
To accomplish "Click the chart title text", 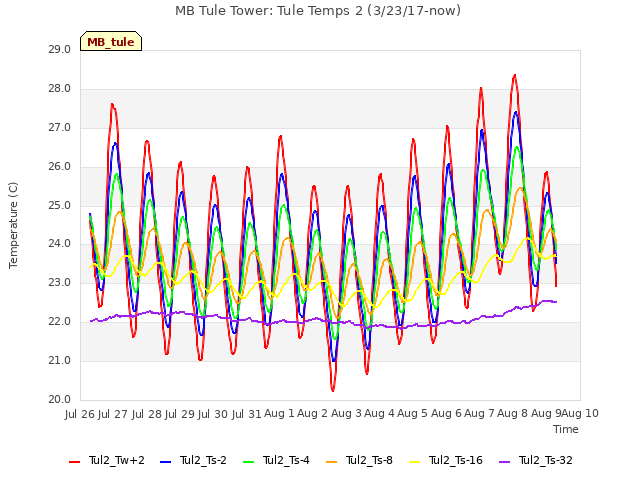I will (x=318, y=11).
